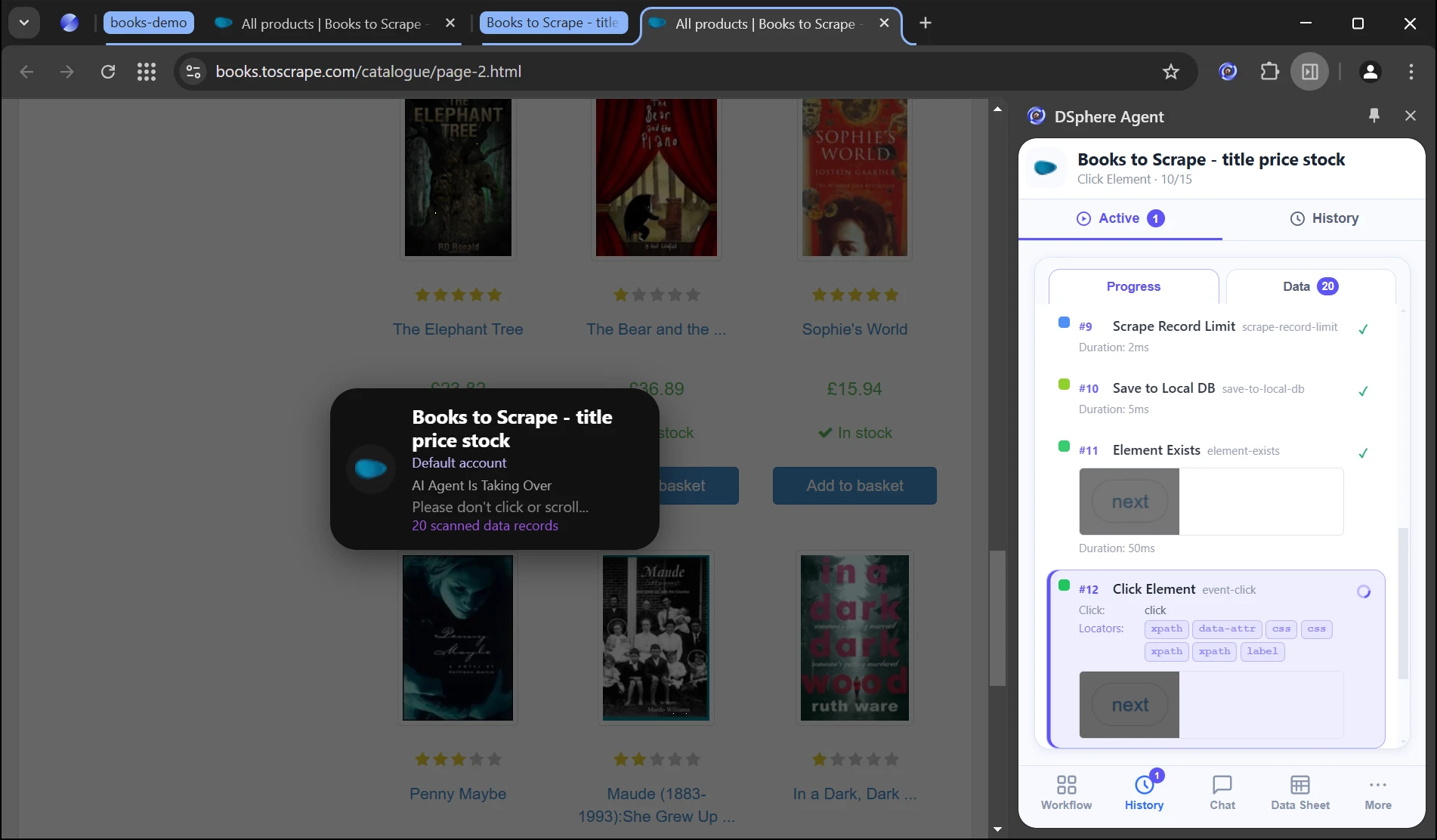
Task: Open Workflow in bottom navigation
Action: [x=1066, y=792]
